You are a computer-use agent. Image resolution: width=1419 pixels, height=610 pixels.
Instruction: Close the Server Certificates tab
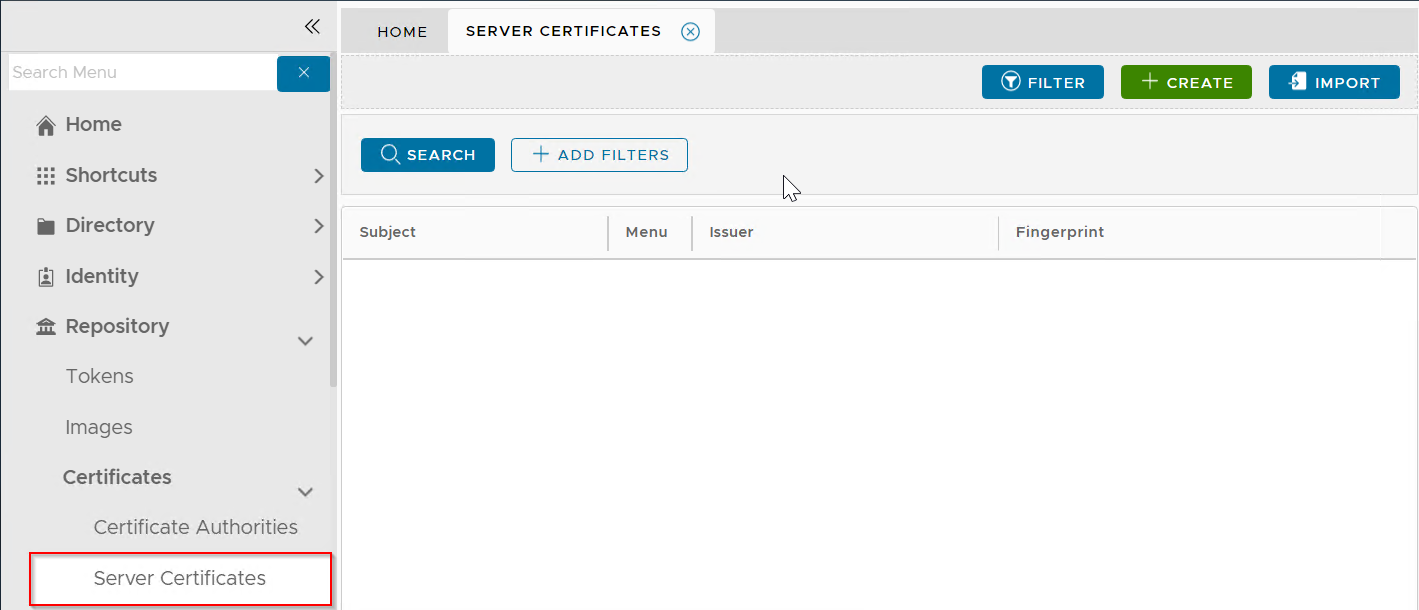click(690, 32)
